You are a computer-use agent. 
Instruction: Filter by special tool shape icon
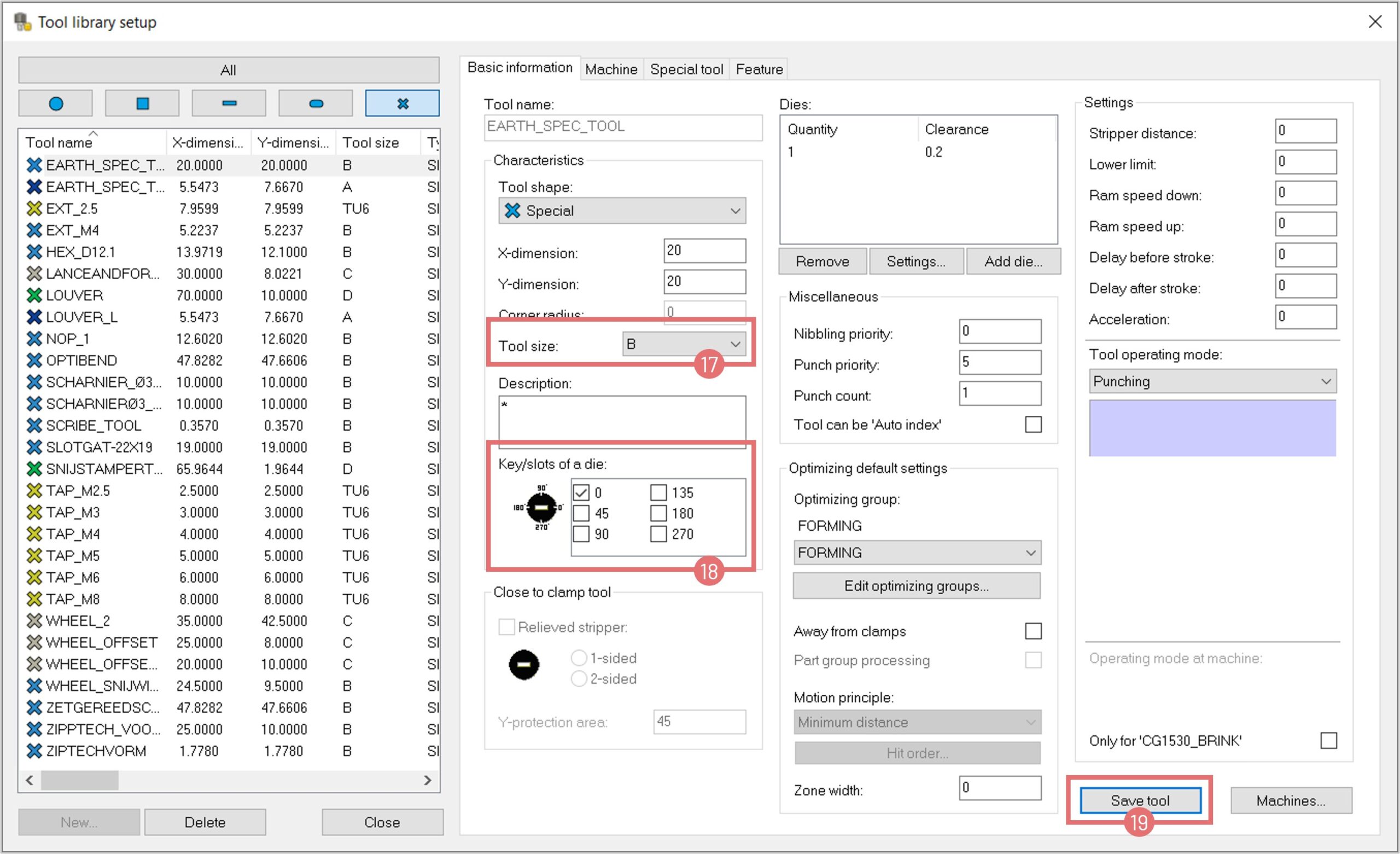pos(402,103)
